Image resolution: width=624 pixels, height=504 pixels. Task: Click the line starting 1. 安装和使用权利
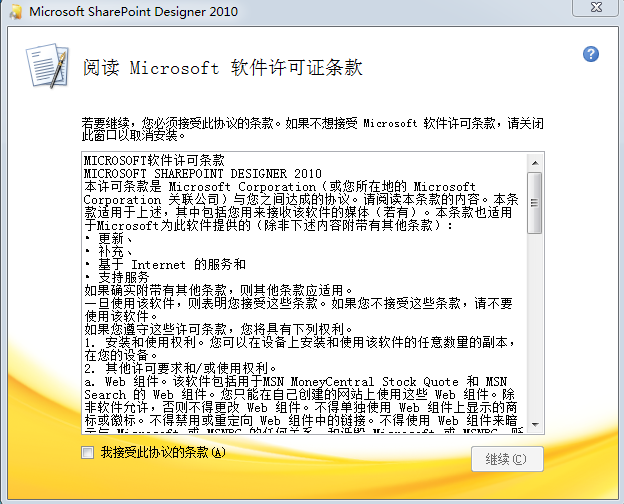click(x=300, y=342)
